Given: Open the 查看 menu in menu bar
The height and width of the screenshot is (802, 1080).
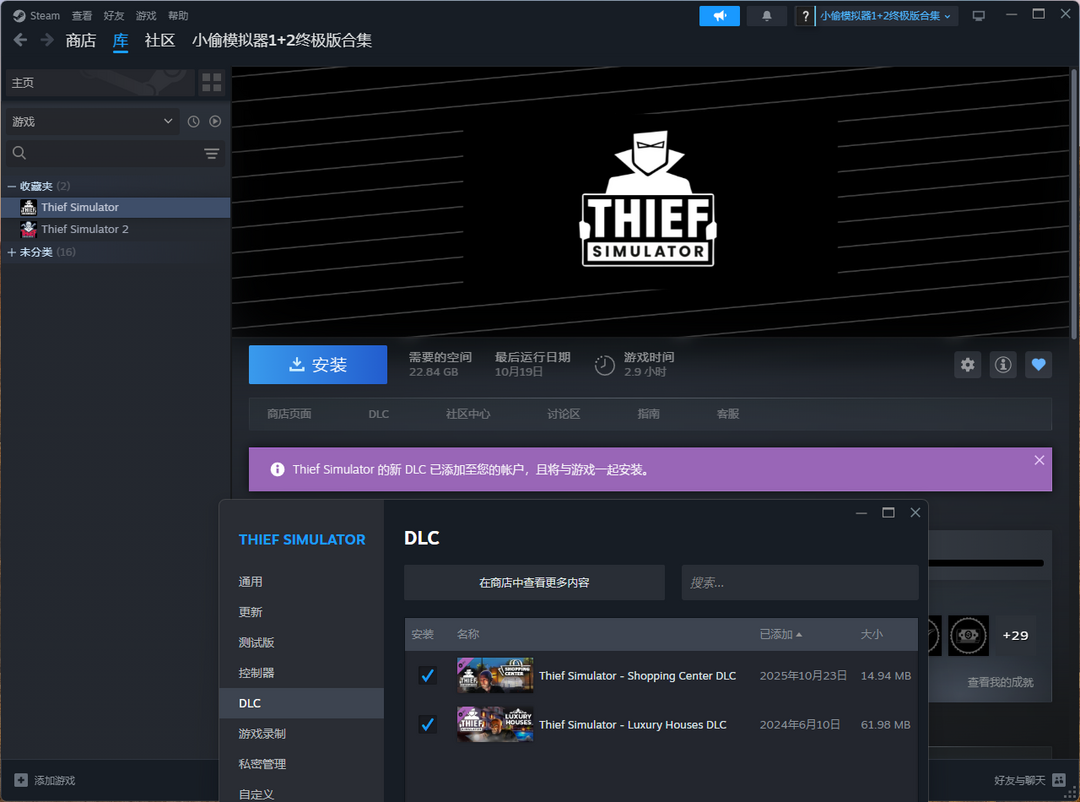Looking at the screenshot, I should click(x=82, y=16).
